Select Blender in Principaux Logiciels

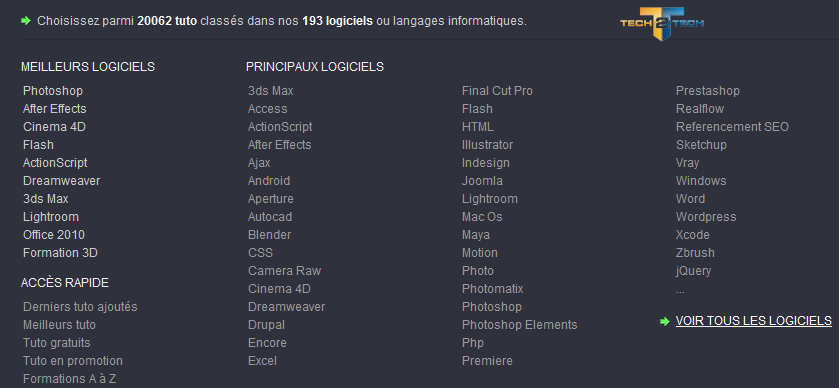(x=270, y=235)
